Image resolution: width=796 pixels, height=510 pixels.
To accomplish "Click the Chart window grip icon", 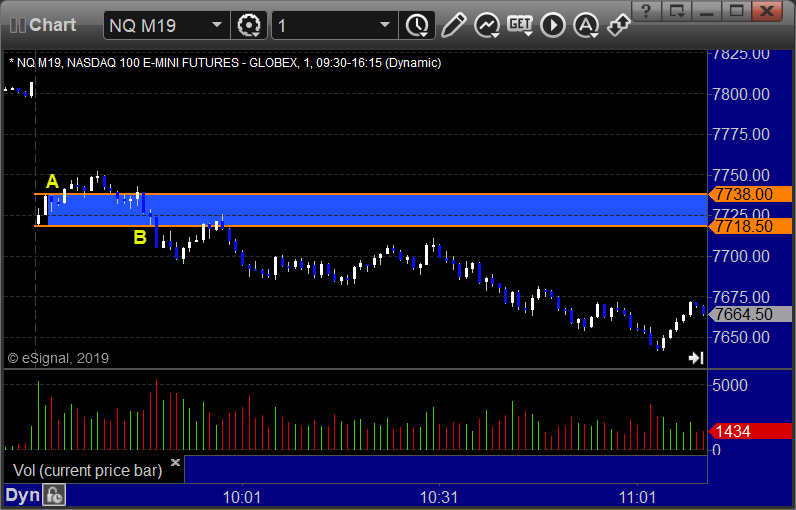I will pyautogui.click(x=17, y=25).
